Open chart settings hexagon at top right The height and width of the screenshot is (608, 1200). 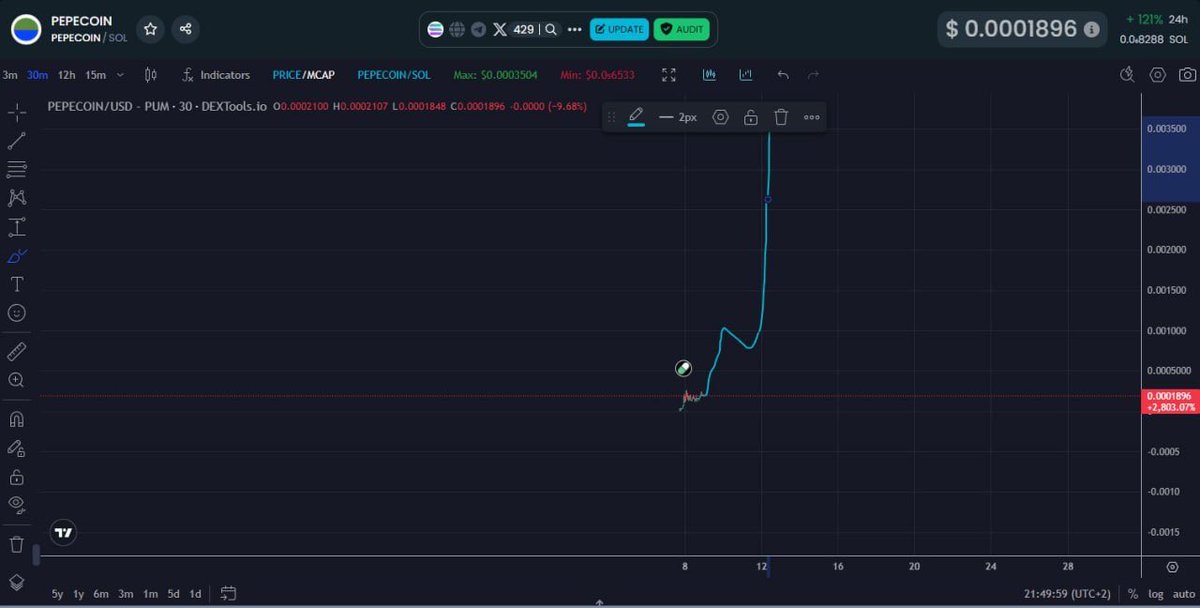coord(1157,75)
